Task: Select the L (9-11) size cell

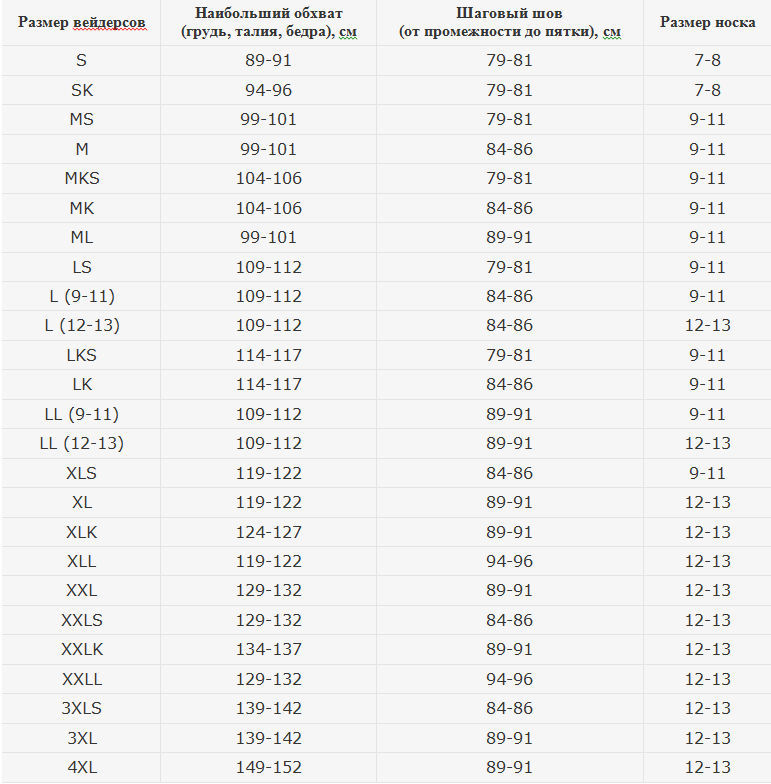Action: click(x=82, y=296)
